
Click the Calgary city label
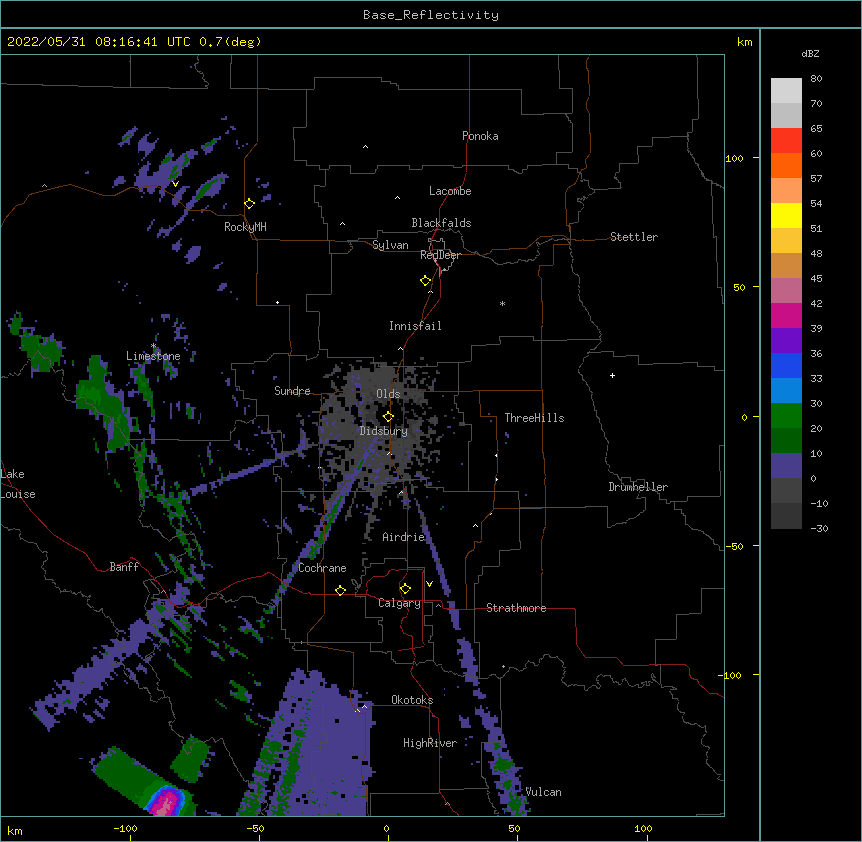tap(400, 603)
